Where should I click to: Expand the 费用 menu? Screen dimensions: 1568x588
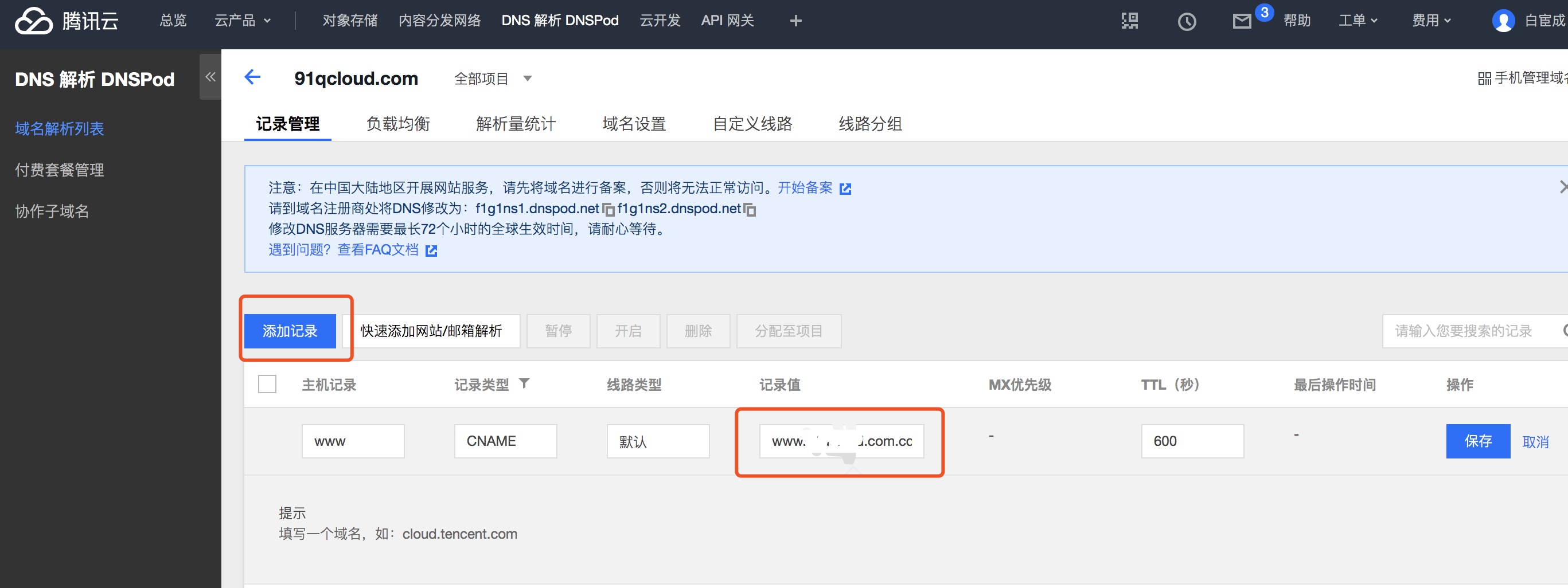1432,21
